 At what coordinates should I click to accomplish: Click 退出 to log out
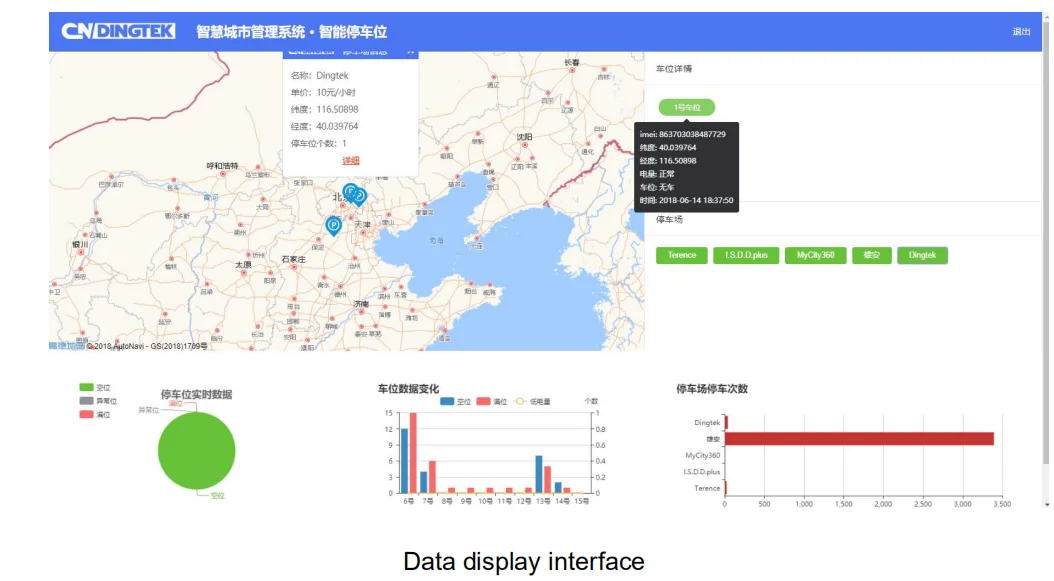pyautogui.click(x=1021, y=32)
